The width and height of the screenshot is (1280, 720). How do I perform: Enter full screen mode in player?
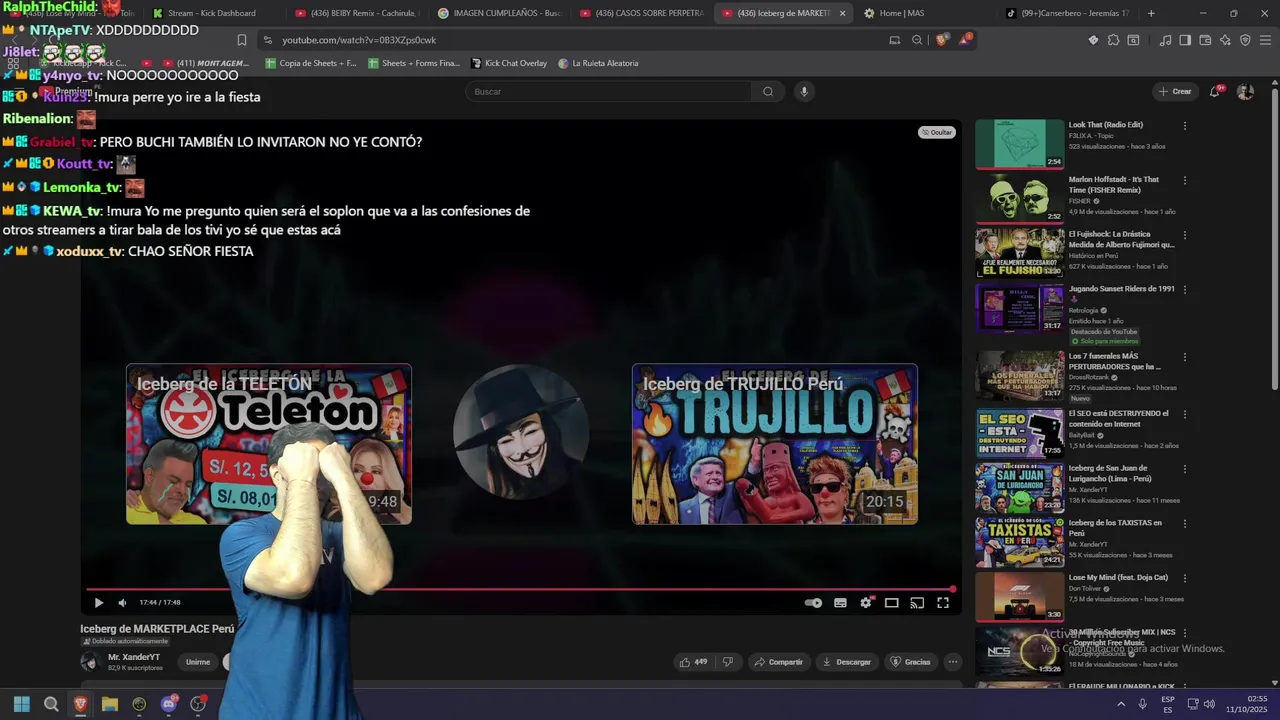click(943, 603)
